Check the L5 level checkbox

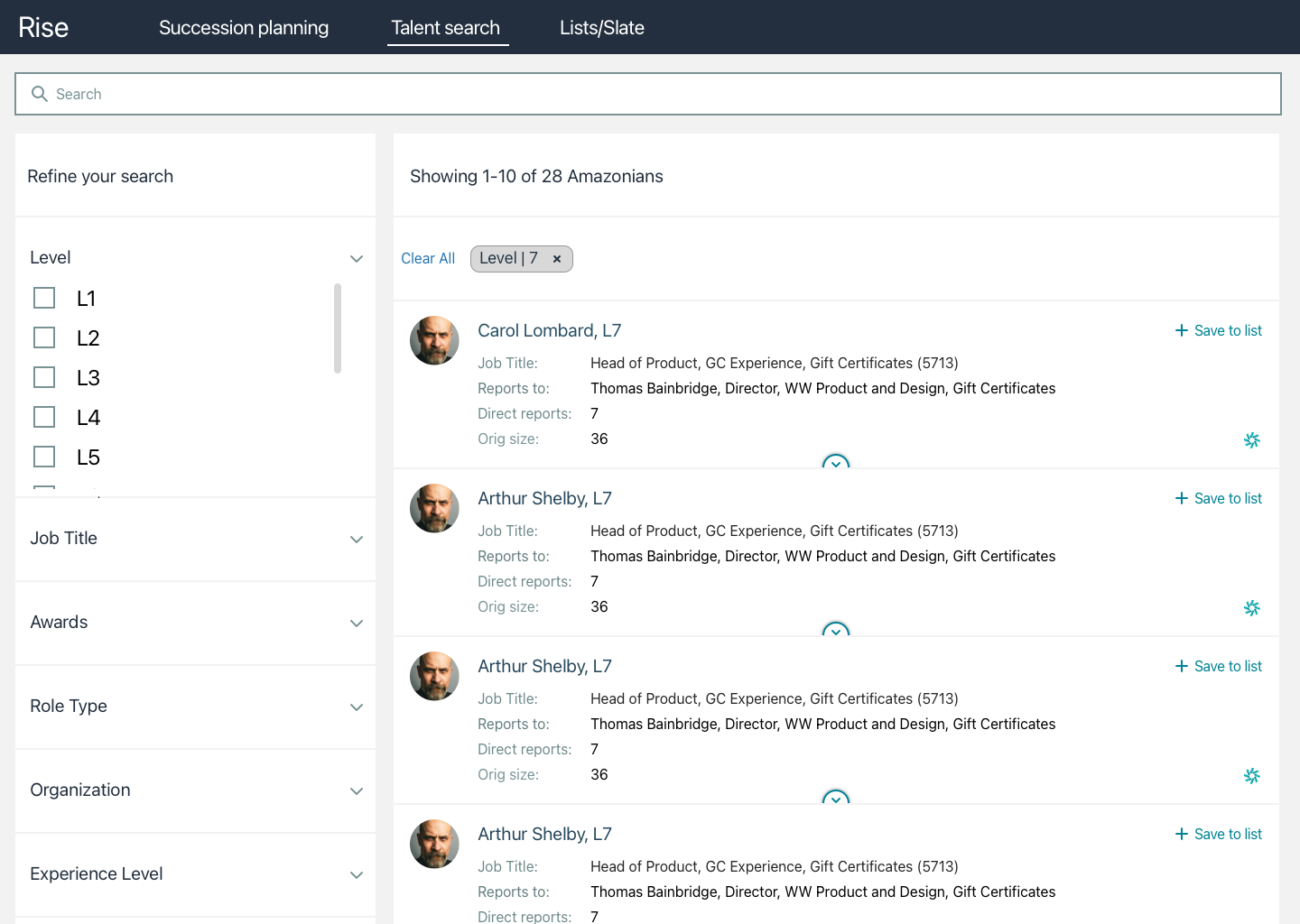(44, 457)
